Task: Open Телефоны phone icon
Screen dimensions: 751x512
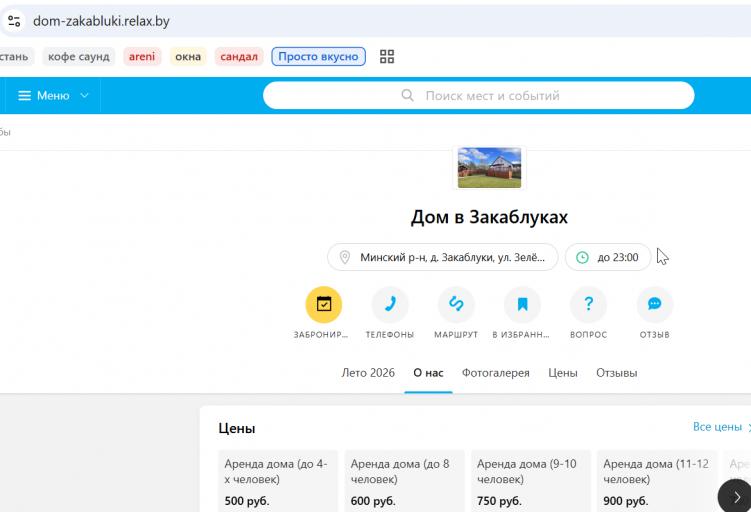Action: pos(390,304)
